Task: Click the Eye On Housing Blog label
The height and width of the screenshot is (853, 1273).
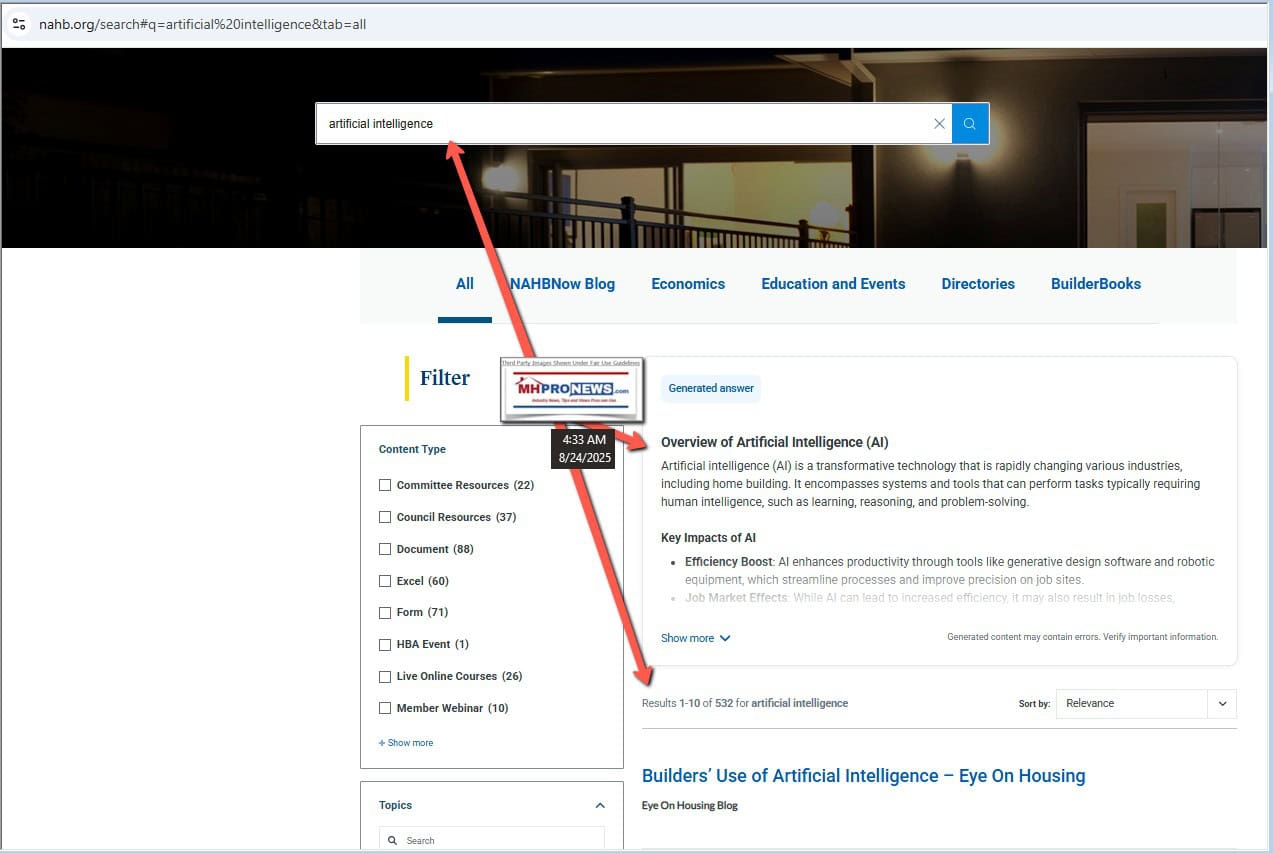Action: tap(690, 805)
